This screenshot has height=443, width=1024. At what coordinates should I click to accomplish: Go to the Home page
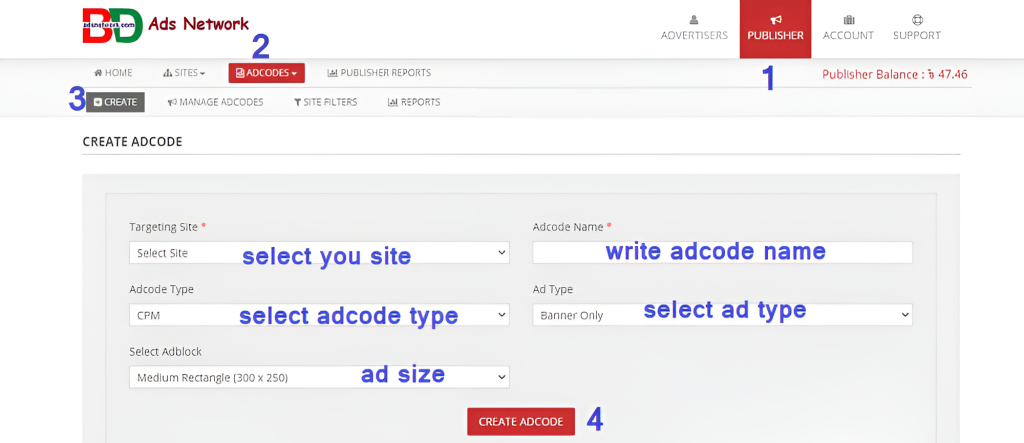click(113, 73)
